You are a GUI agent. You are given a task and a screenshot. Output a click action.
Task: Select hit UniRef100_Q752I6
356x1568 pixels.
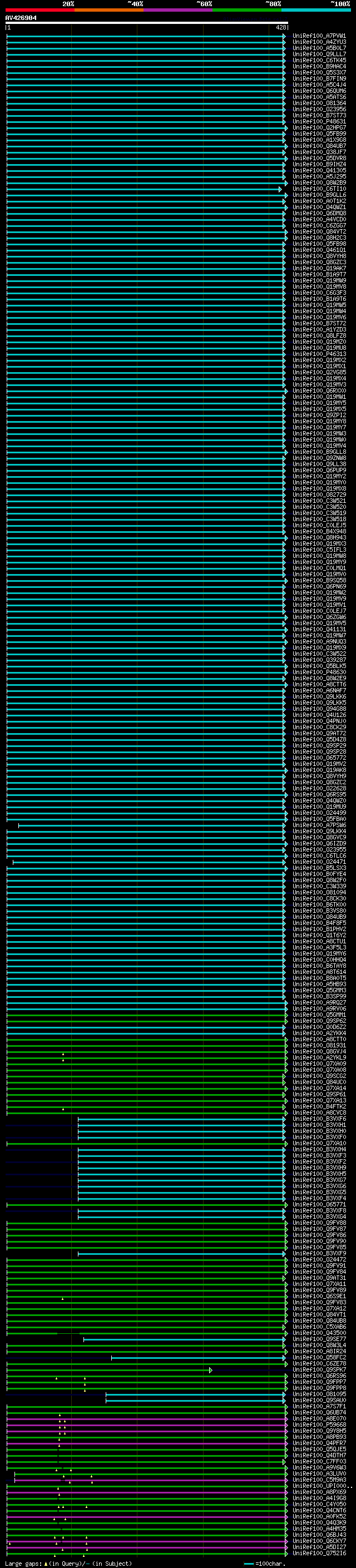pos(319,1552)
